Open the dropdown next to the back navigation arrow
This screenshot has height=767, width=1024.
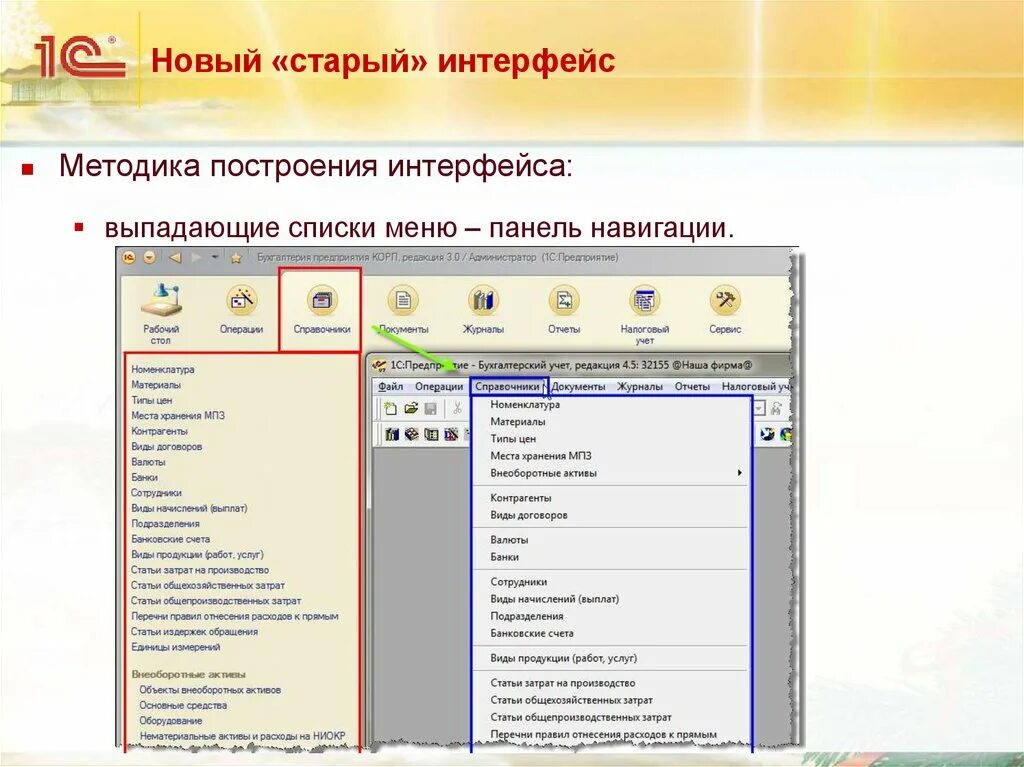[213, 257]
